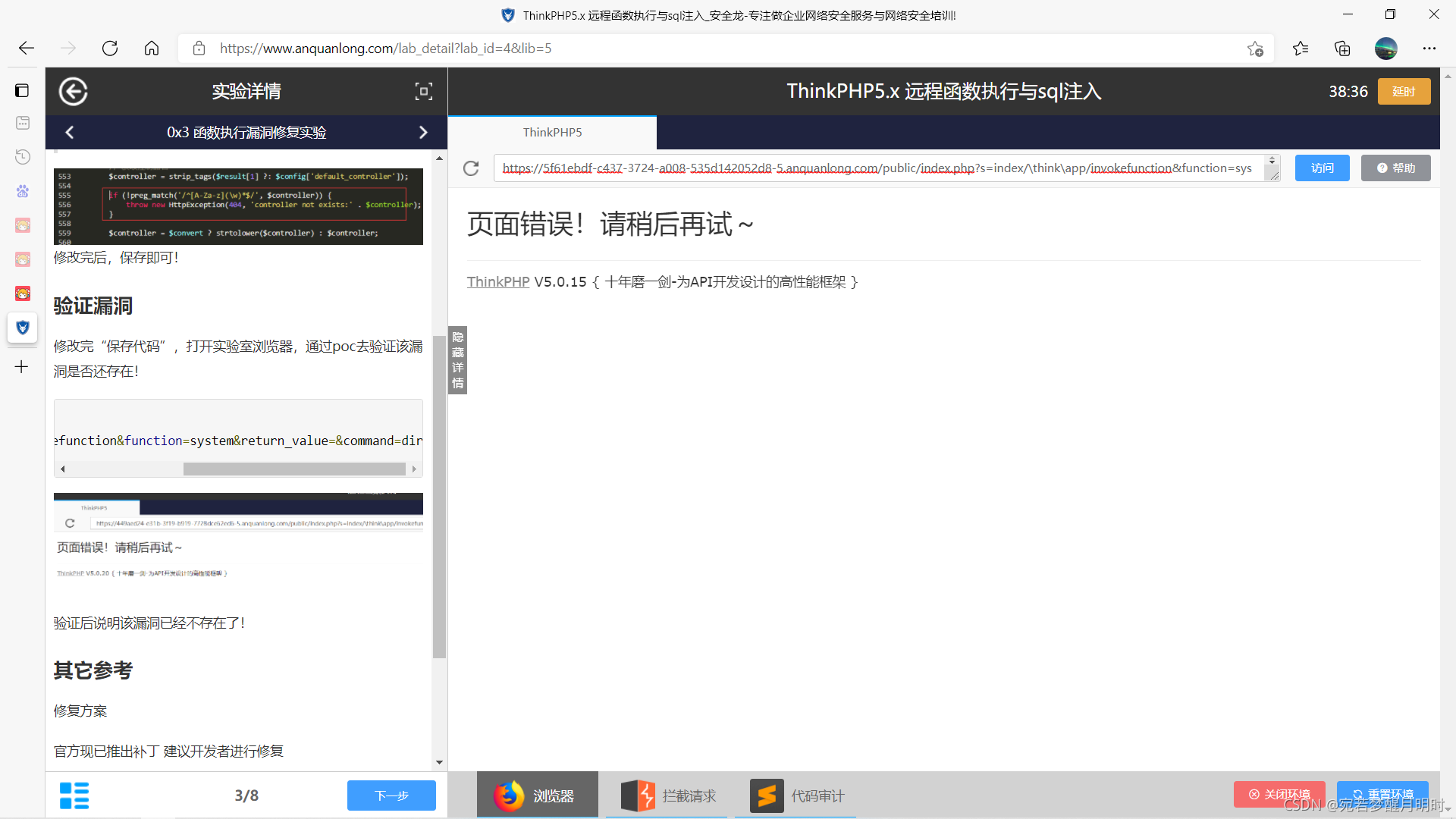
Task: Click the 延时 button
Action: [1404, 92]
